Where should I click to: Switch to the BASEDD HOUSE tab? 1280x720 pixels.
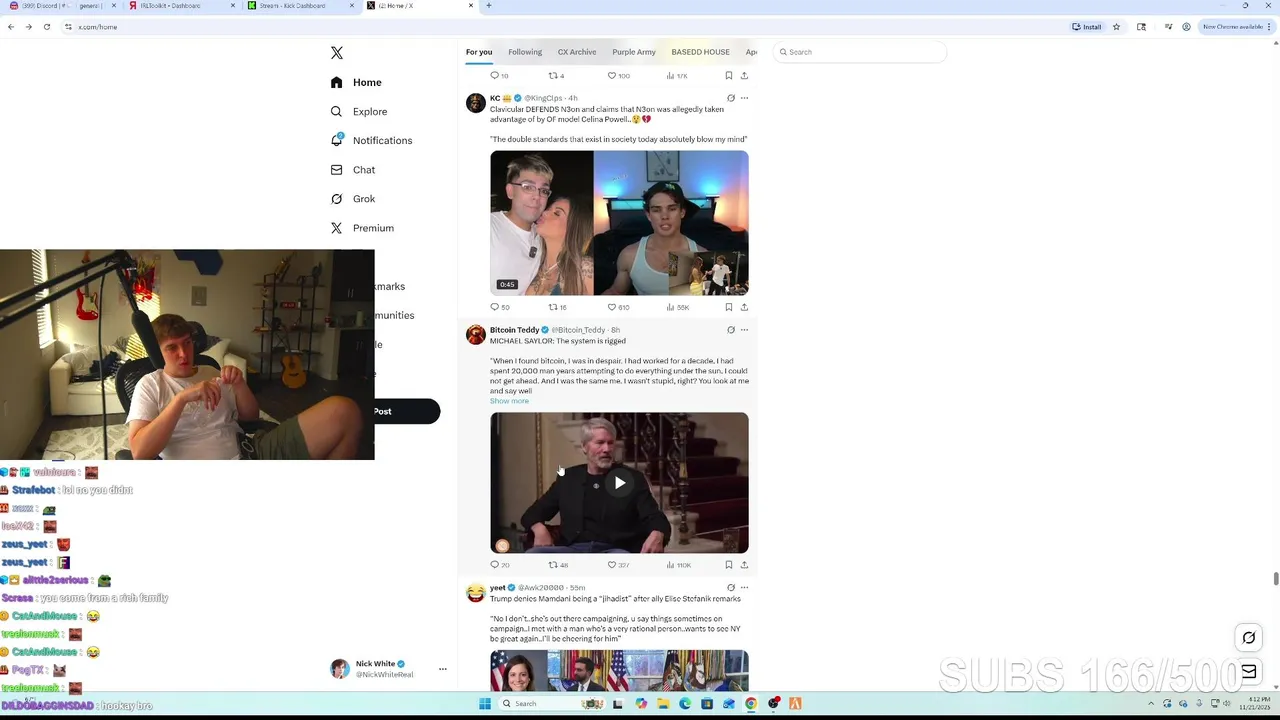tap(700, 52)
